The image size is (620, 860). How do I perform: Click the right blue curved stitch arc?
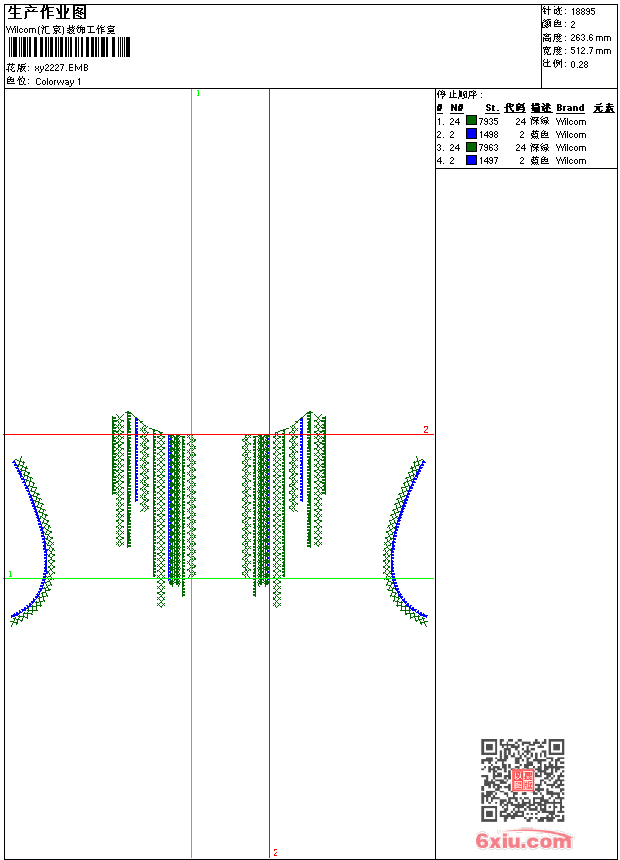[x=397, y=530]
